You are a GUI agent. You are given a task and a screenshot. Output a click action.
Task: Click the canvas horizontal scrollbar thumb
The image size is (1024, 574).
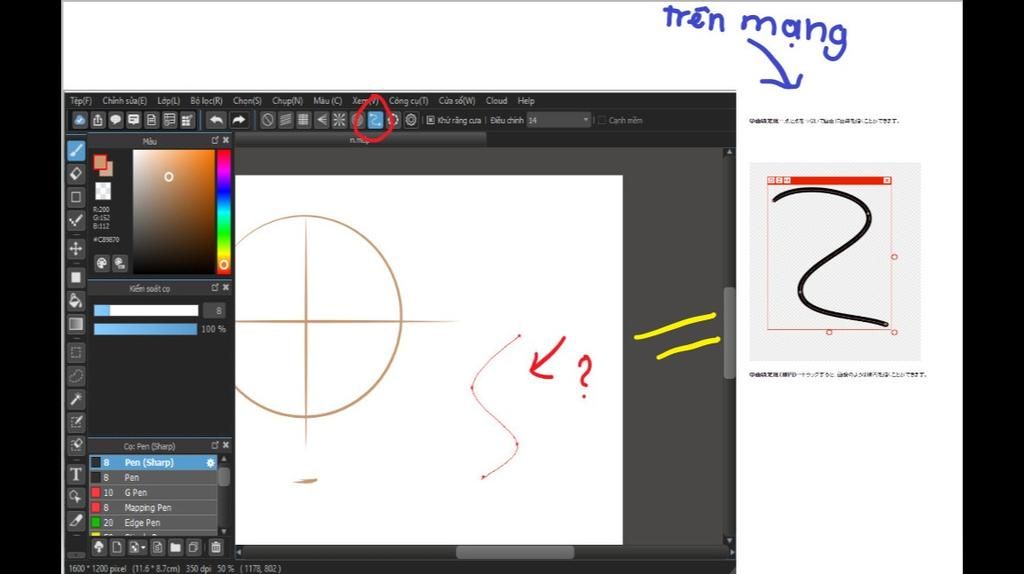[x=515, y=552]
